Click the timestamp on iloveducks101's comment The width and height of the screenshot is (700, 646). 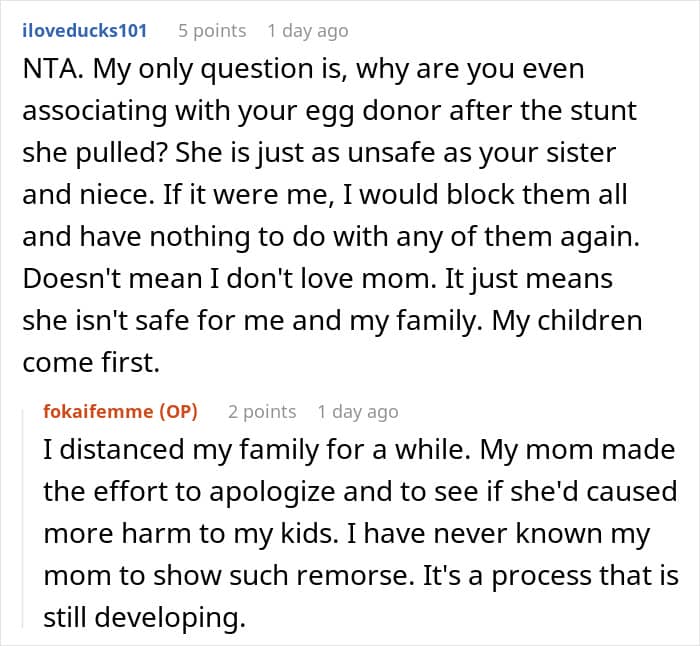[308, 31]
